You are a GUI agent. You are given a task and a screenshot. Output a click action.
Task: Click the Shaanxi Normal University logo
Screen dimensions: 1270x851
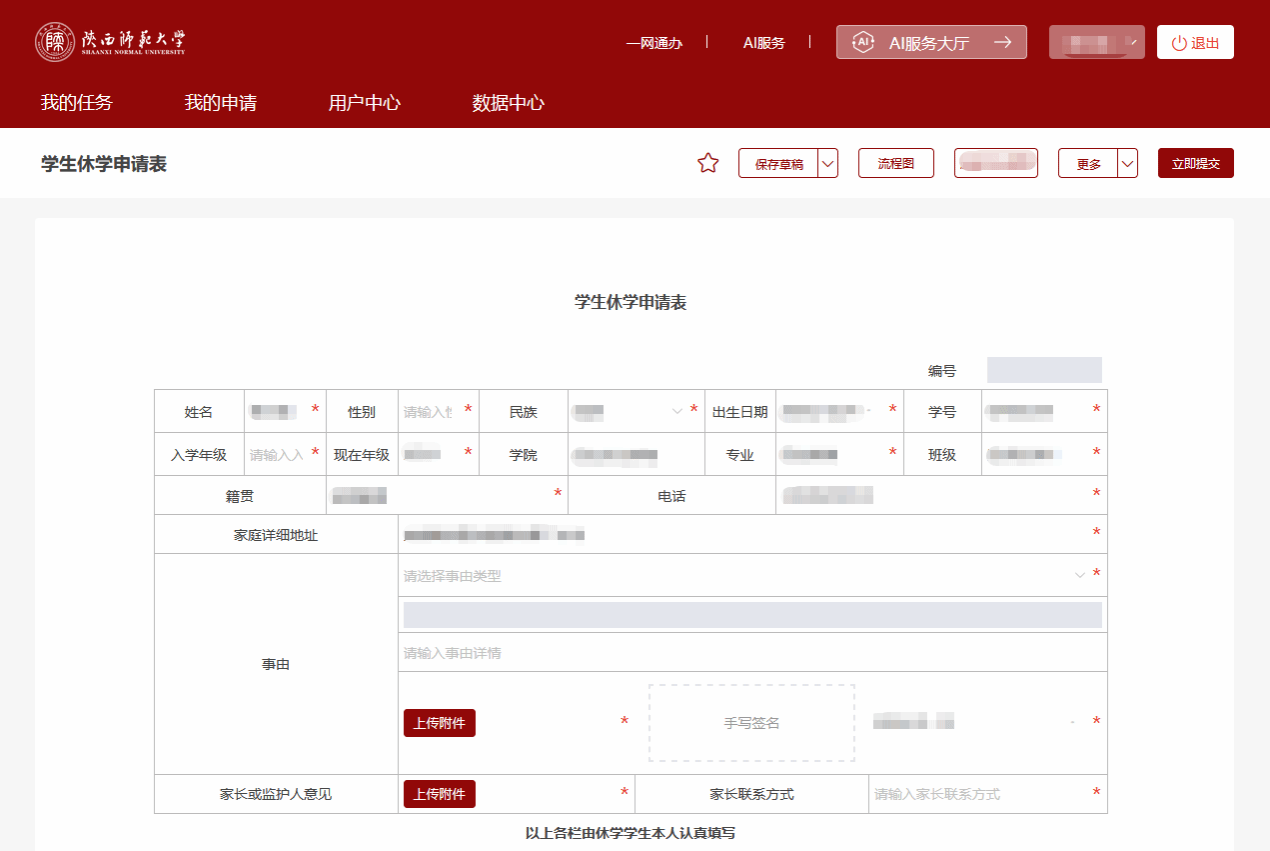110,42
